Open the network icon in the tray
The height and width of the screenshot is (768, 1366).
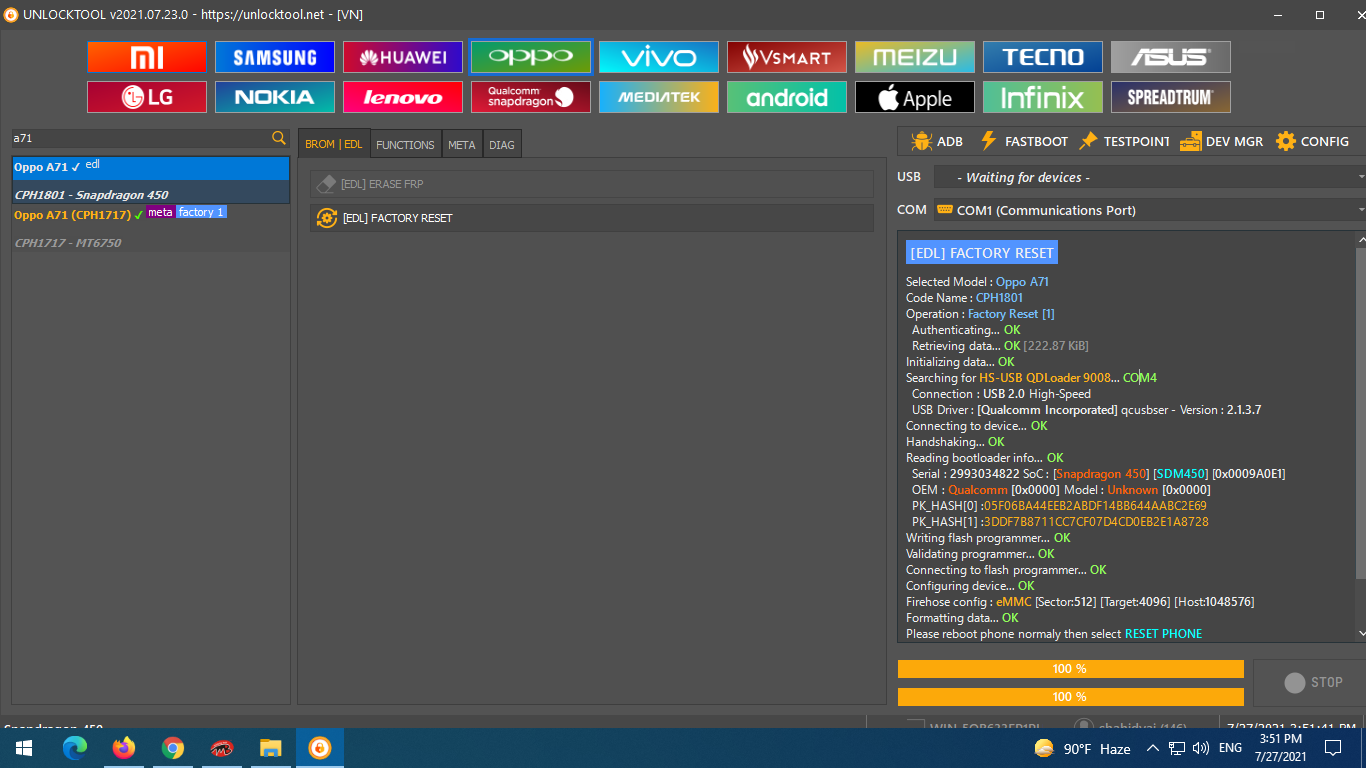pyautogui.click(x=1177, y=748)
